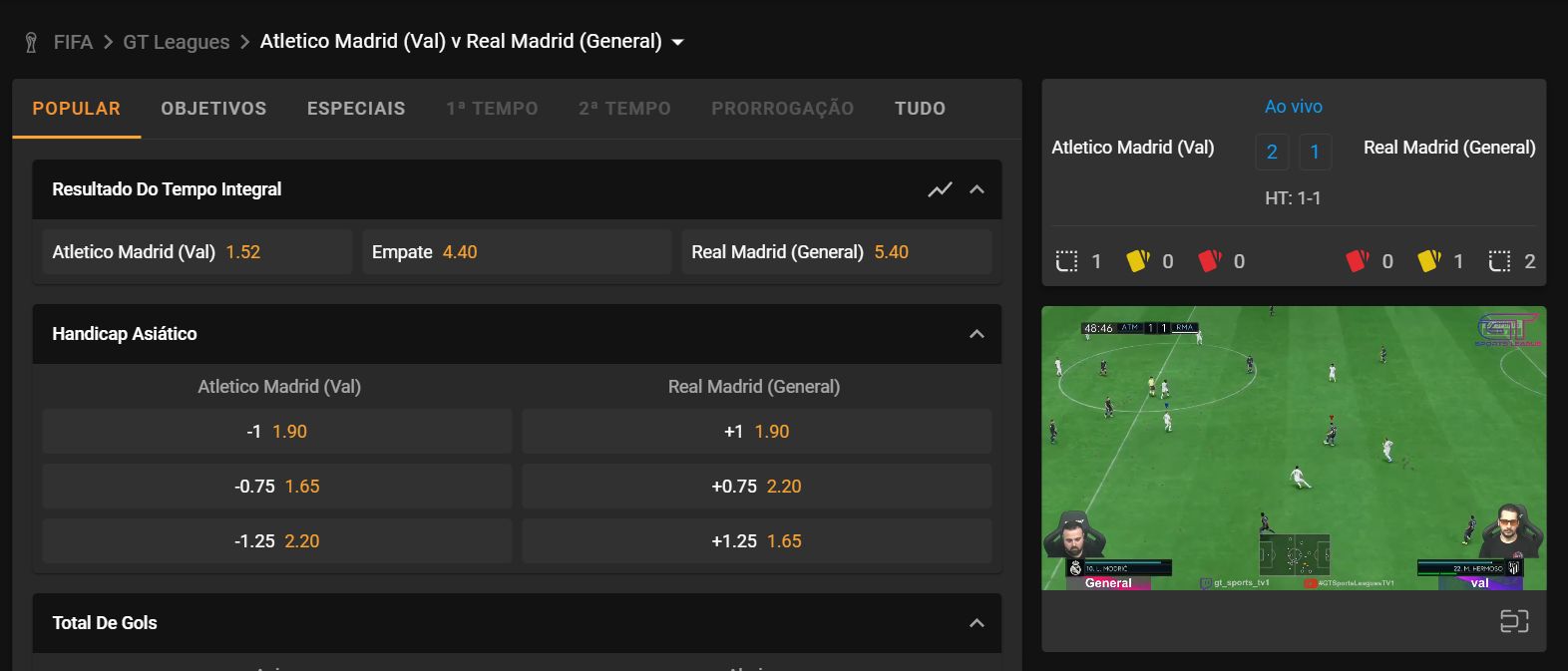The width and height of the screenshot is (1568, 671).
Task: Click the FIFA trophy icon in breadcrumb
Action: pos(29,41)
